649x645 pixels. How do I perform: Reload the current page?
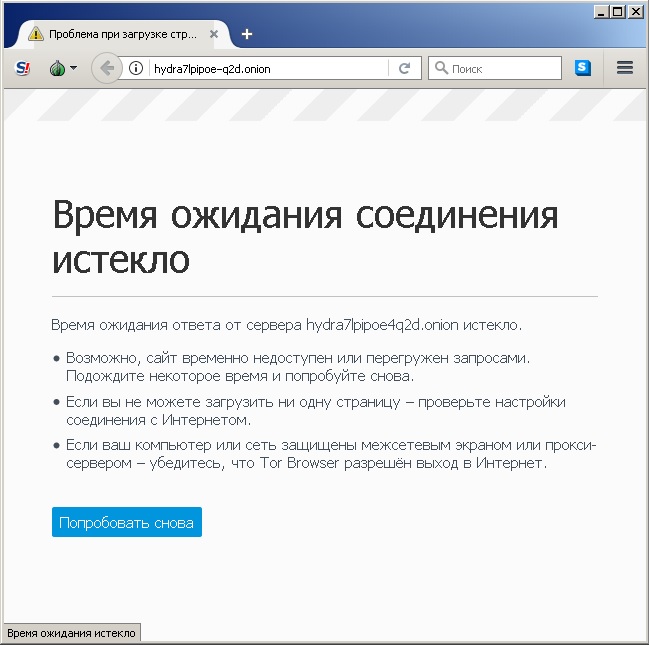point(404,69)
